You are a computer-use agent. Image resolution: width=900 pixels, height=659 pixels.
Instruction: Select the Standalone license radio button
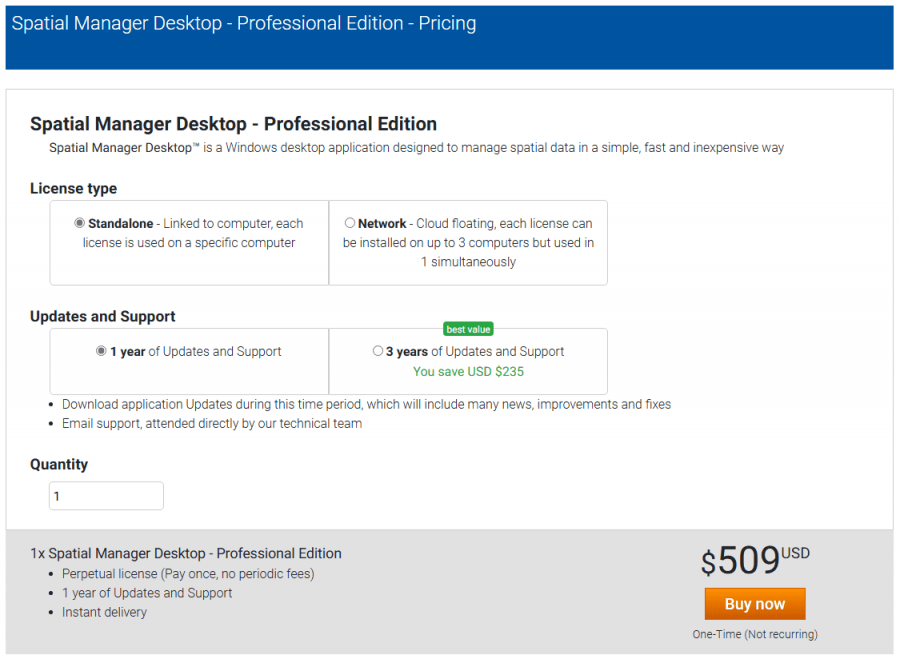[x=81, y=223]
